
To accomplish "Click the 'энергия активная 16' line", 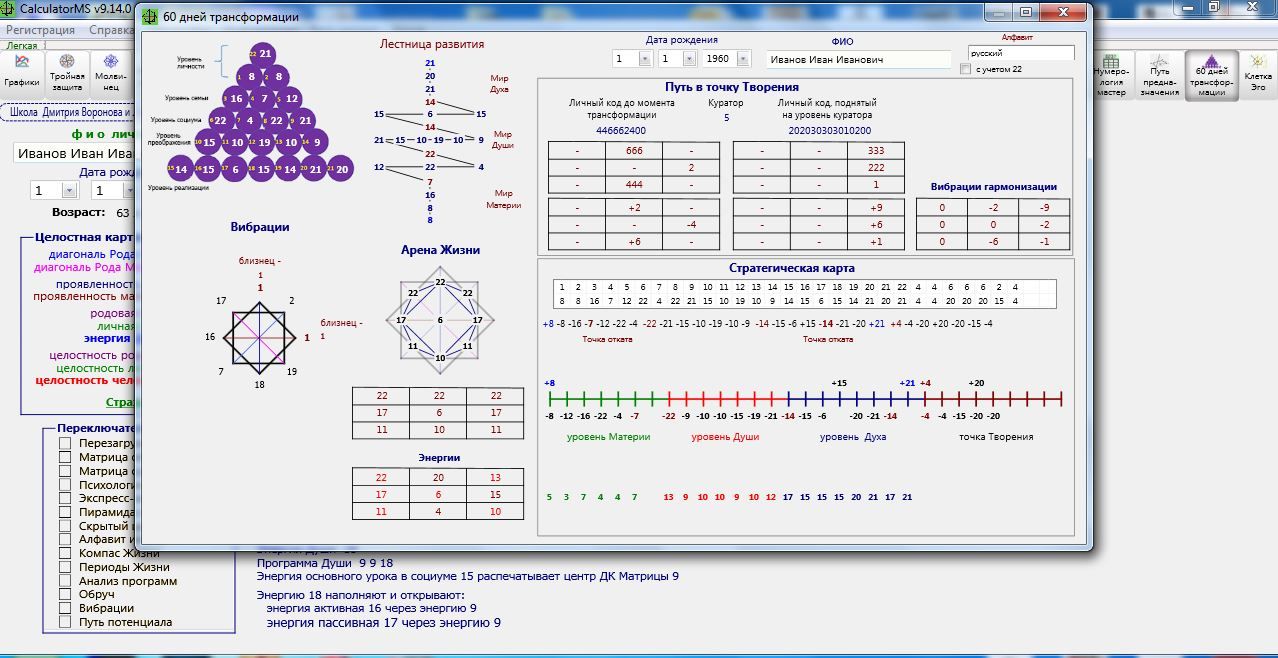I will (x=371, y=608).
